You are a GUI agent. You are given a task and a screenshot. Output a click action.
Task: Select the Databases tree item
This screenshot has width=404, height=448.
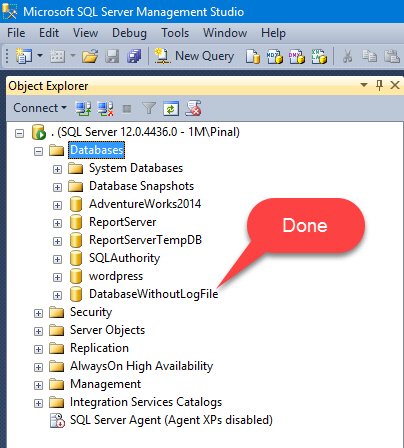[x=97, y=150]
